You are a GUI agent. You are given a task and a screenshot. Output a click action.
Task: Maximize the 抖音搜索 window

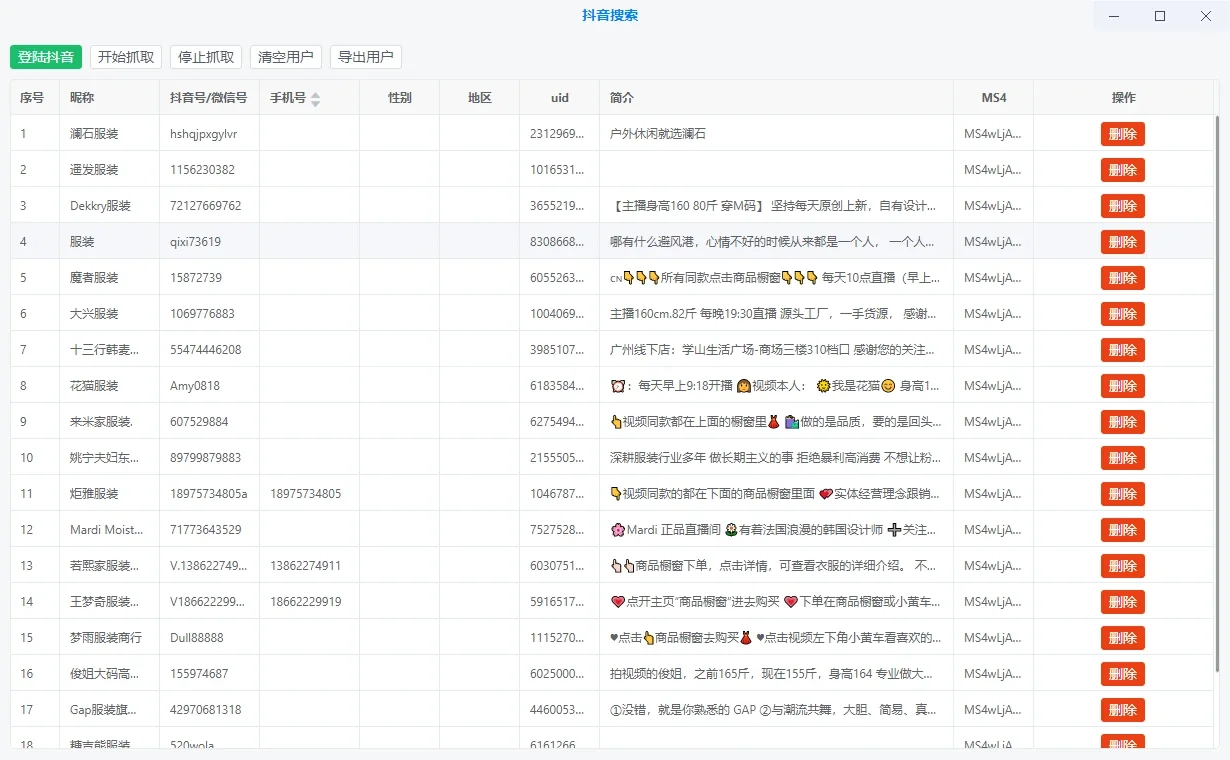(1160, 16)
